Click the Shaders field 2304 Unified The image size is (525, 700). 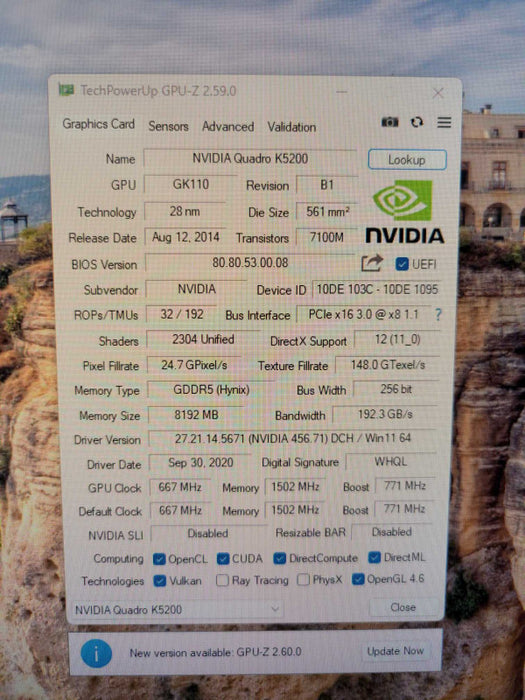pyautogui.click(x=203, y=339)
